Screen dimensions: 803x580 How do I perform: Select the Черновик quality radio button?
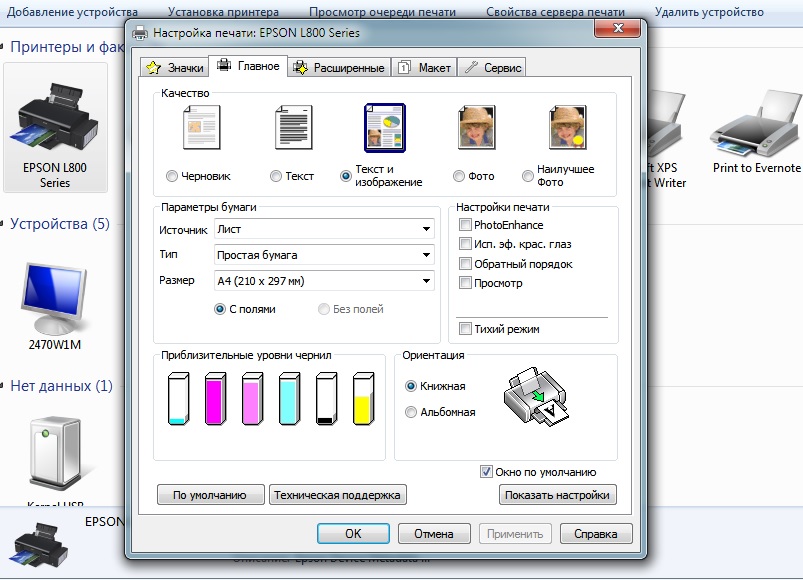click(172, 176)
